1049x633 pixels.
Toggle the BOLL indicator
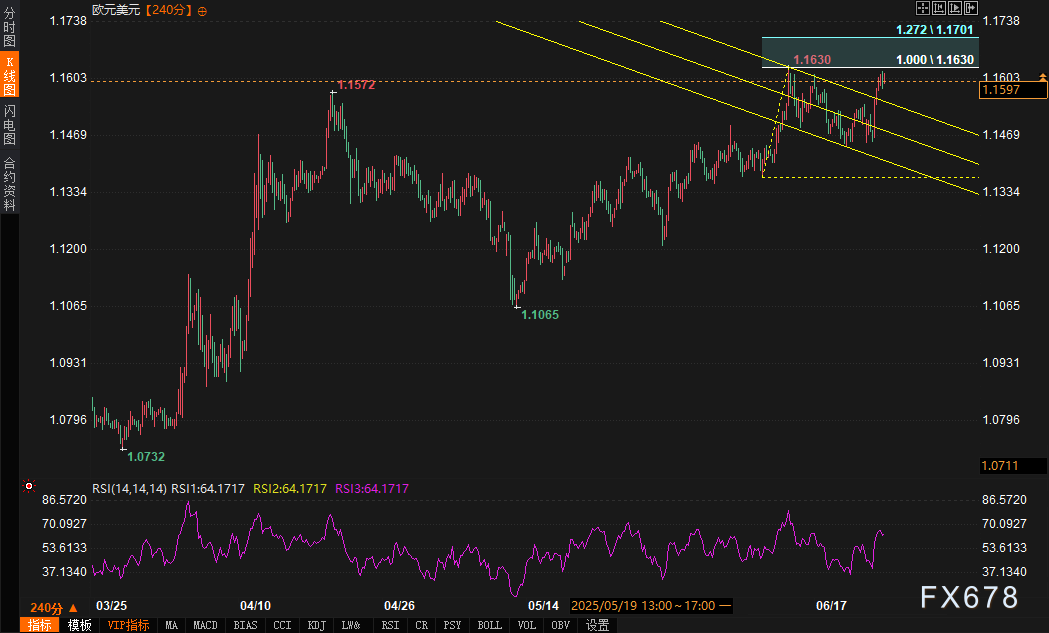tap(489, 625)
